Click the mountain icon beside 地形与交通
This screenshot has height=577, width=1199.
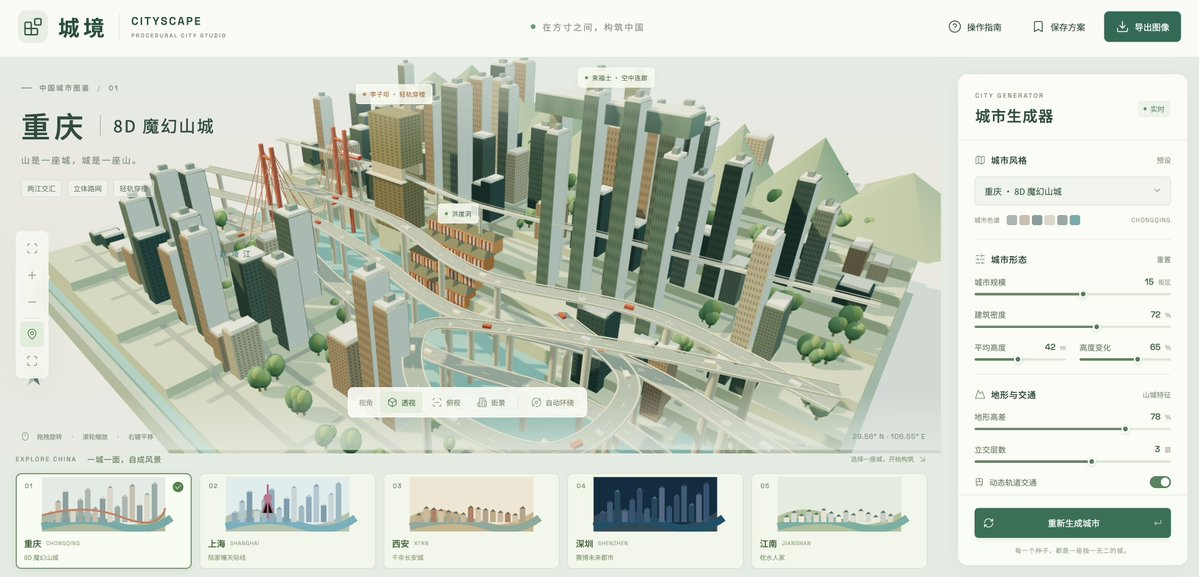click(x=980, y=395)
